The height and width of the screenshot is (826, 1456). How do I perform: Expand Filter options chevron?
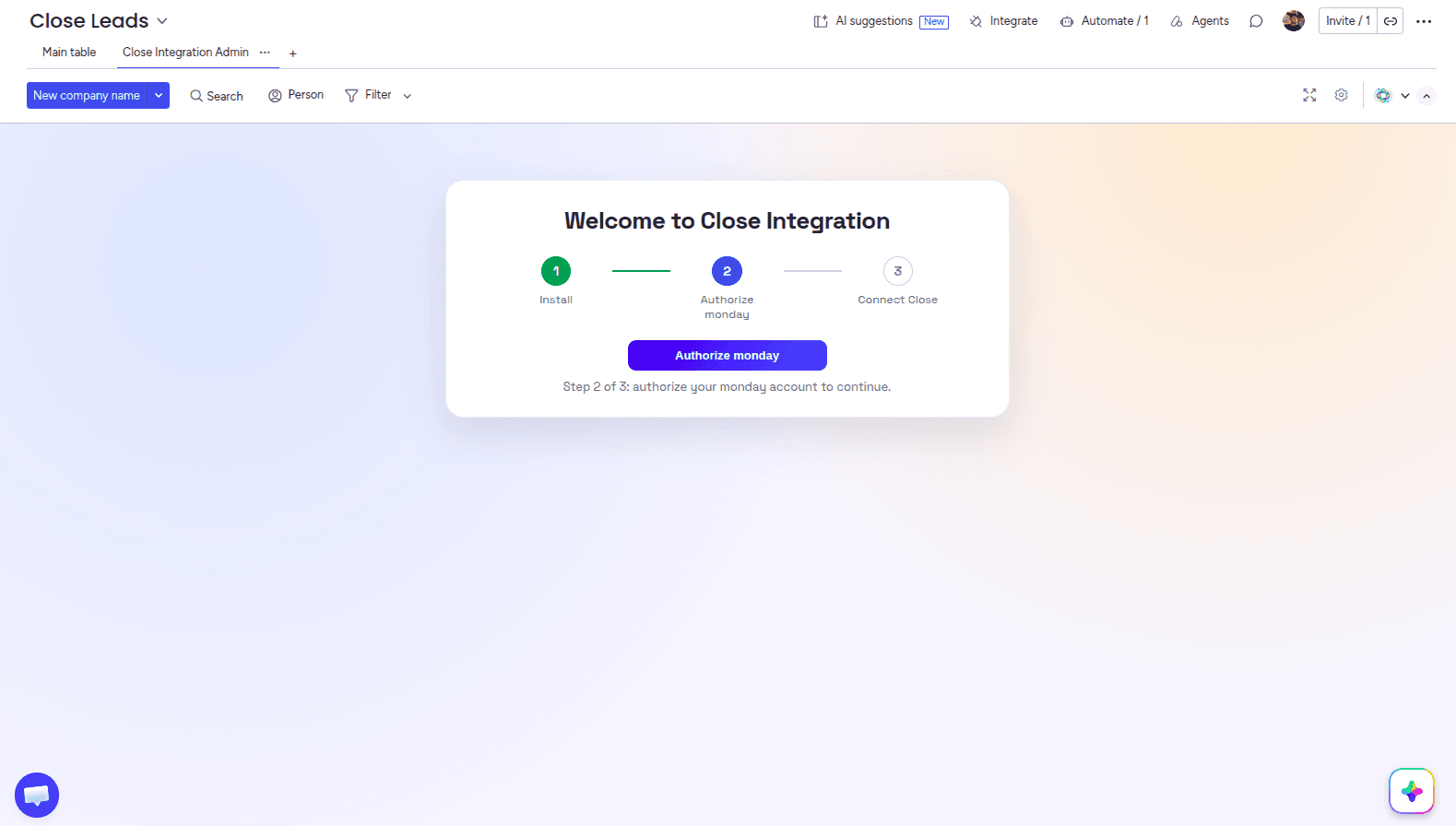pyautogui.click(x=408, y=96)
